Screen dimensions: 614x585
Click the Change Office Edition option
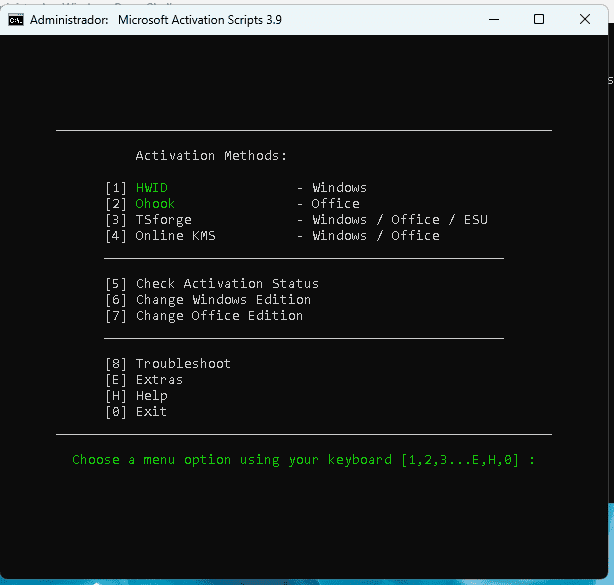(218, 316)
